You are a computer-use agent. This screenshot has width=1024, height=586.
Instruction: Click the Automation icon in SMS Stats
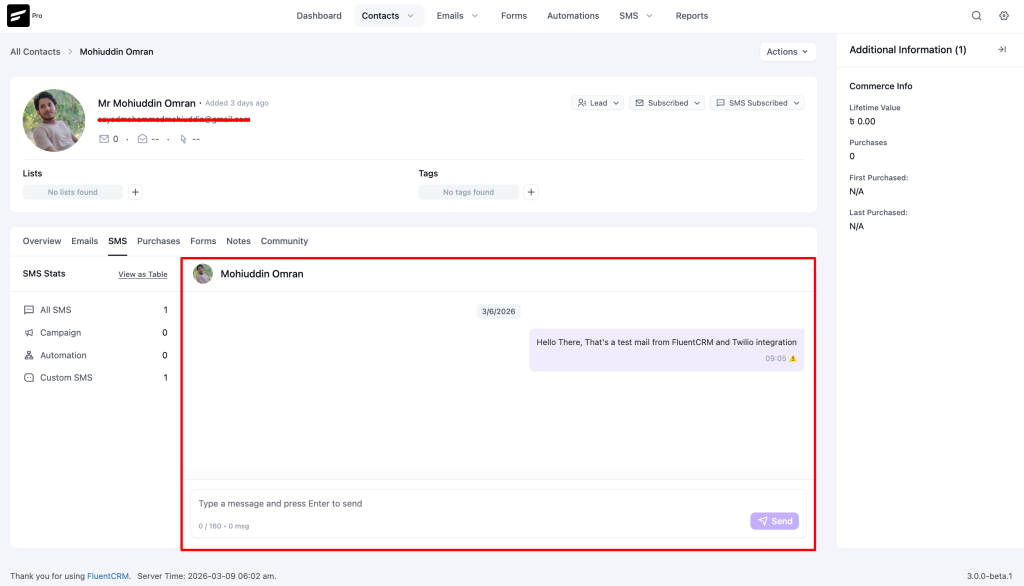point(29,355)
